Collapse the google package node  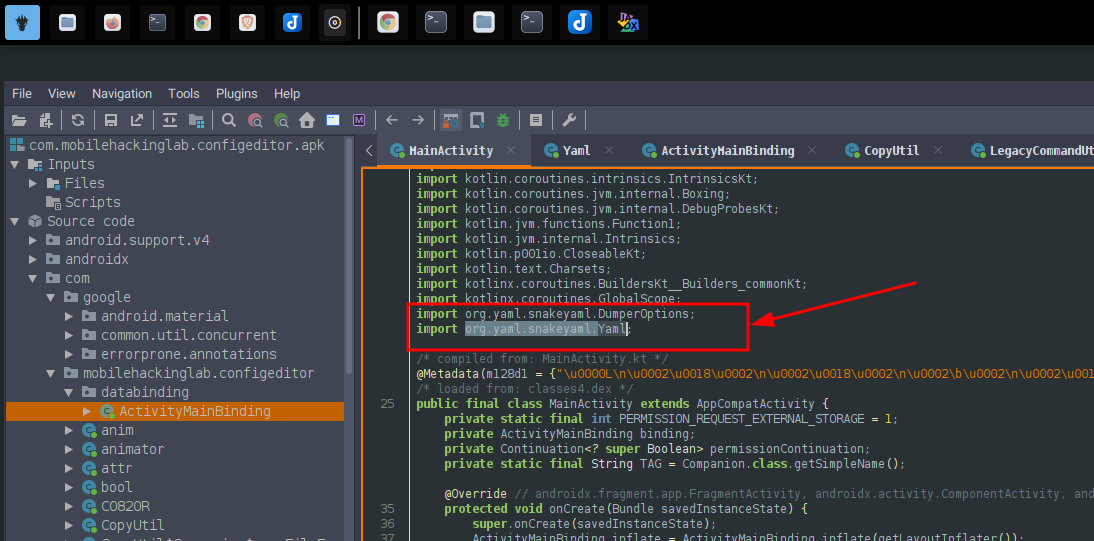click(x=51, y=297)
